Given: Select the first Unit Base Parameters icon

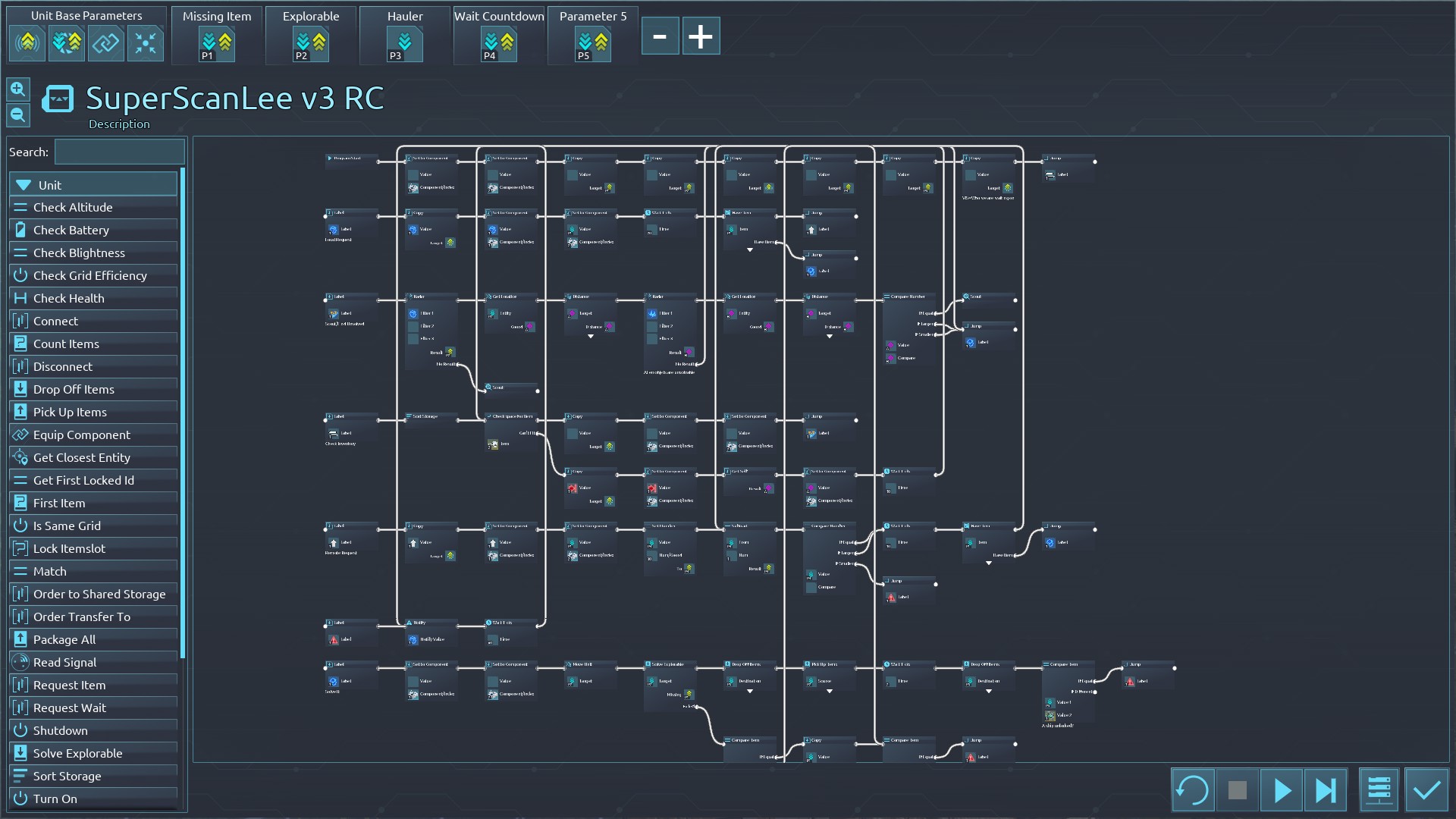Looking at the screenshot, I should click(x=27, y=43).
